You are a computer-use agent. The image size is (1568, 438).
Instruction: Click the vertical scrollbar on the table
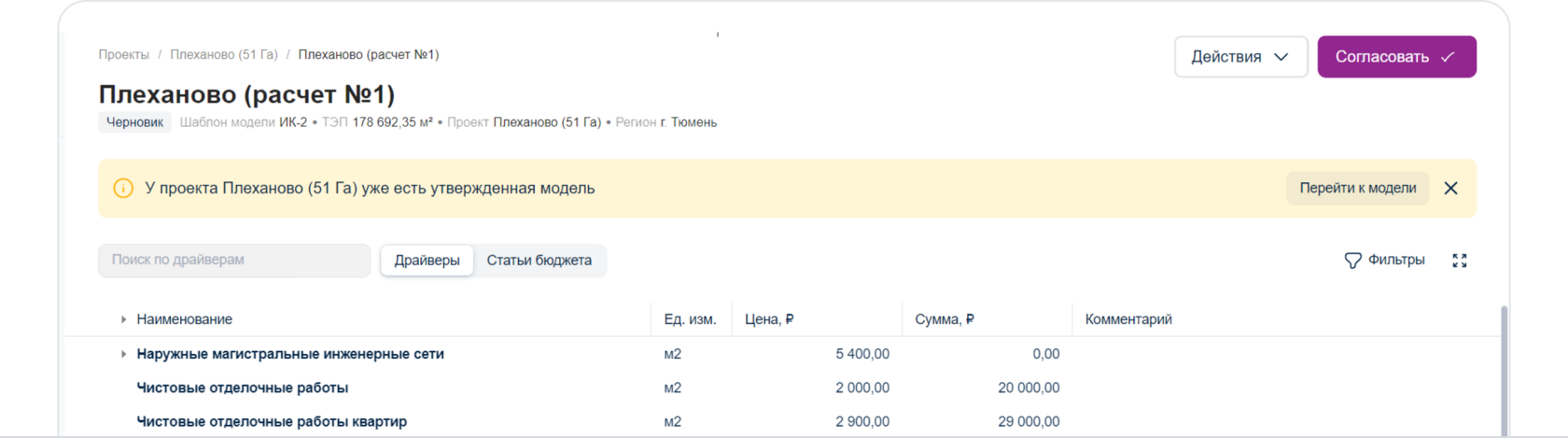tap(1502, 374)
